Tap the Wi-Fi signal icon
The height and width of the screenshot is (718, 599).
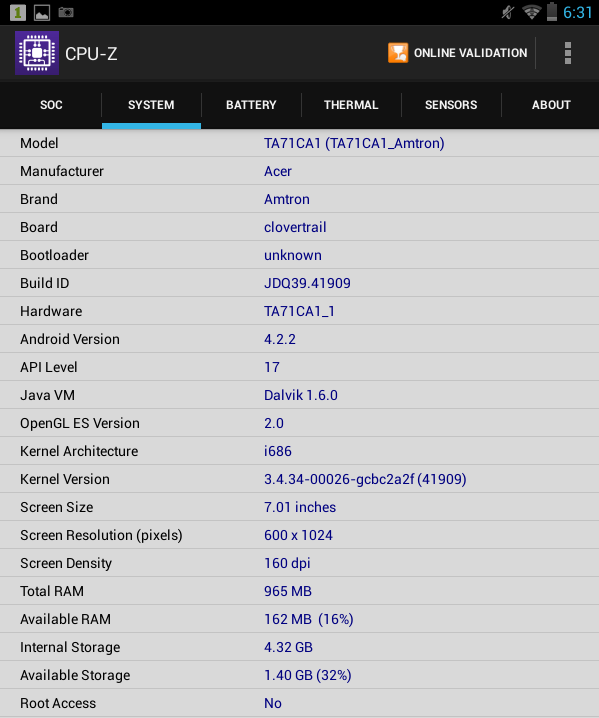532,12
